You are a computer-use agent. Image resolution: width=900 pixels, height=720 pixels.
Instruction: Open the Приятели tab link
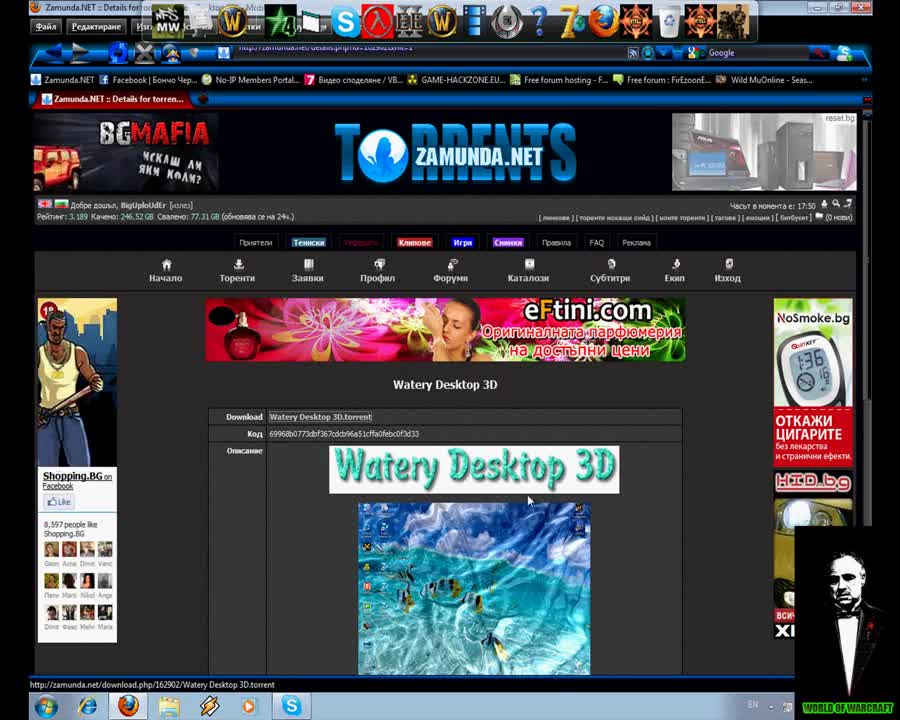pos(255,242)
